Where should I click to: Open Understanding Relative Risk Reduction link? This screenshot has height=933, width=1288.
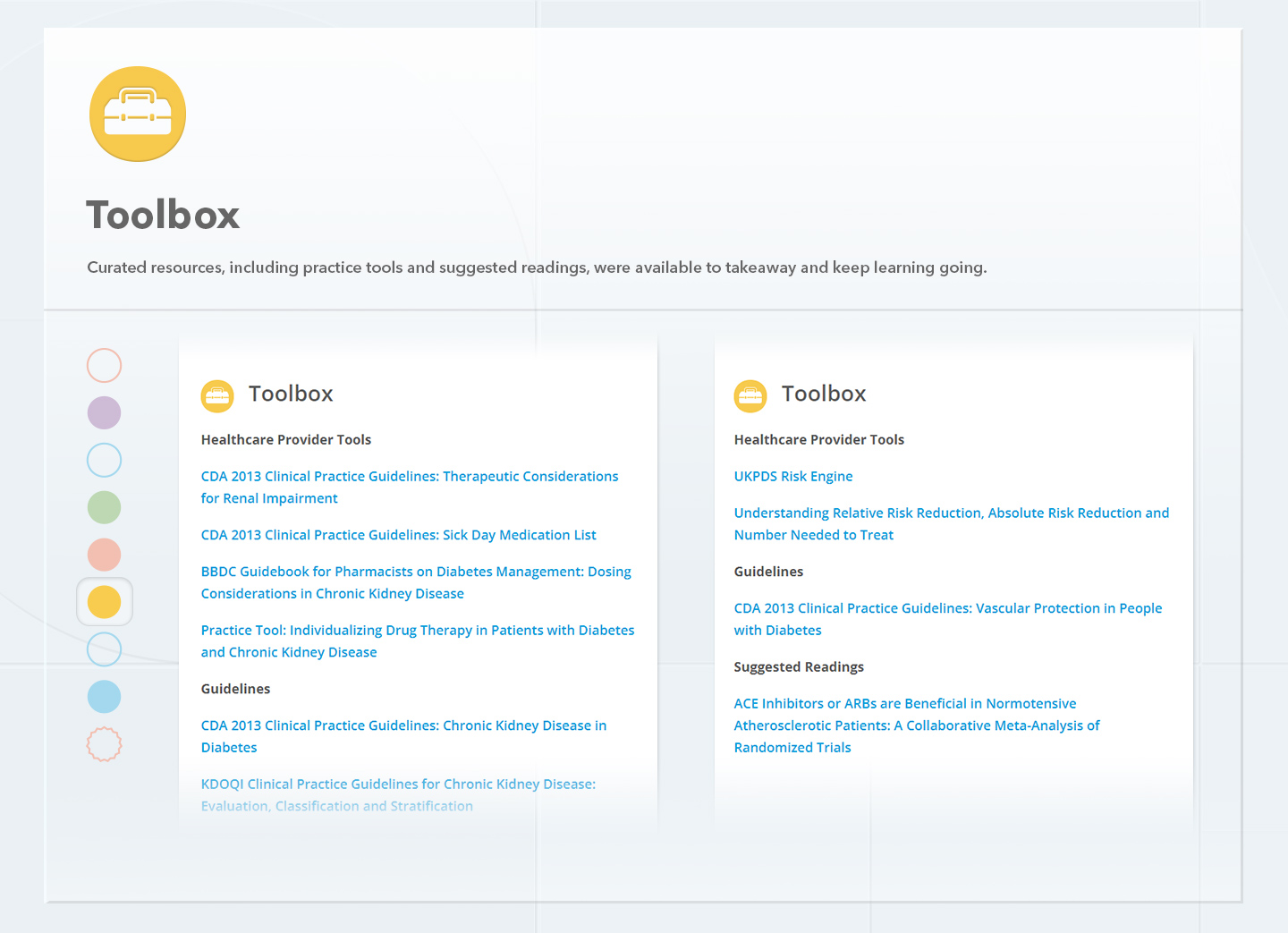(951, 513)
